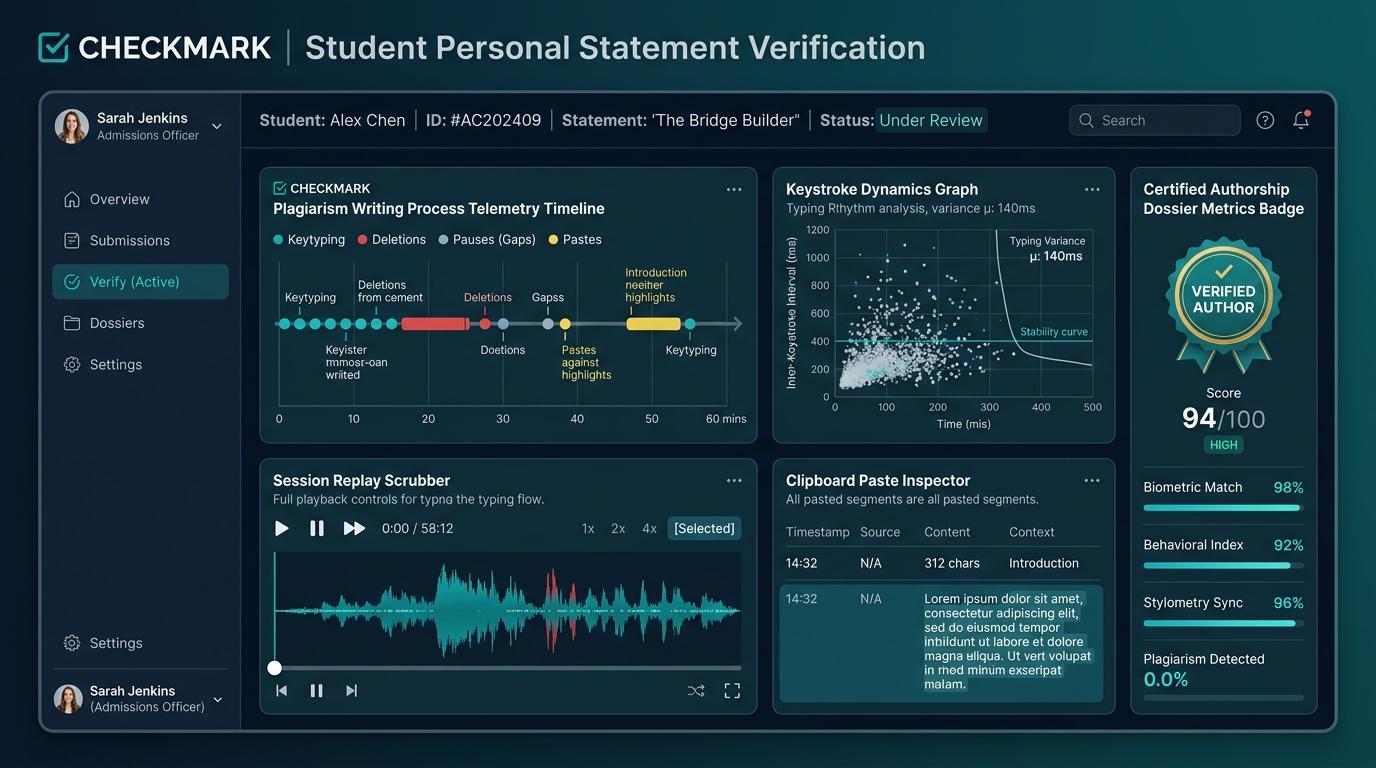
Task: Click the Verified Author badge
Action: pyautogui.click(x=1223, y=304)
